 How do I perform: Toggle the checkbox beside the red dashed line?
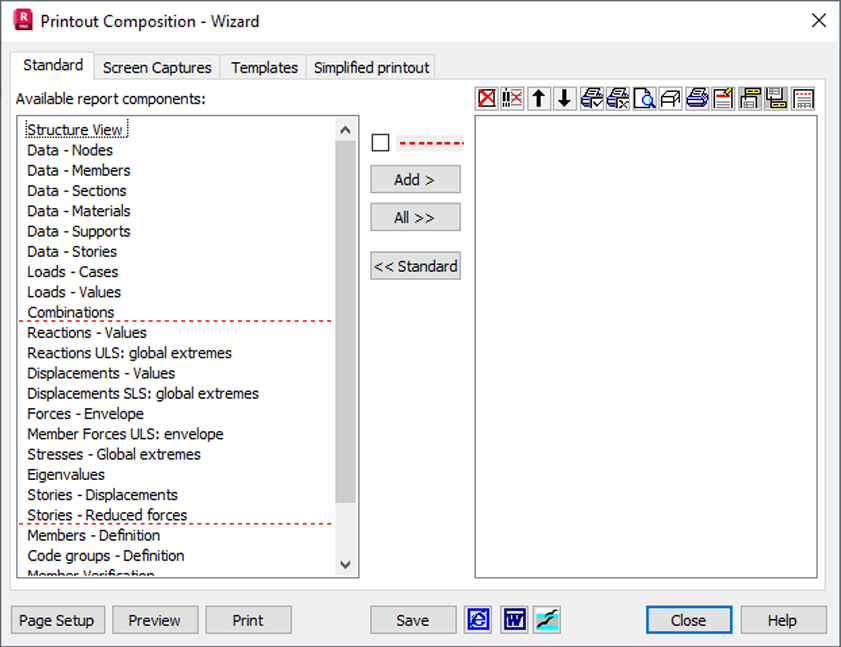click(x=380, y=142)
